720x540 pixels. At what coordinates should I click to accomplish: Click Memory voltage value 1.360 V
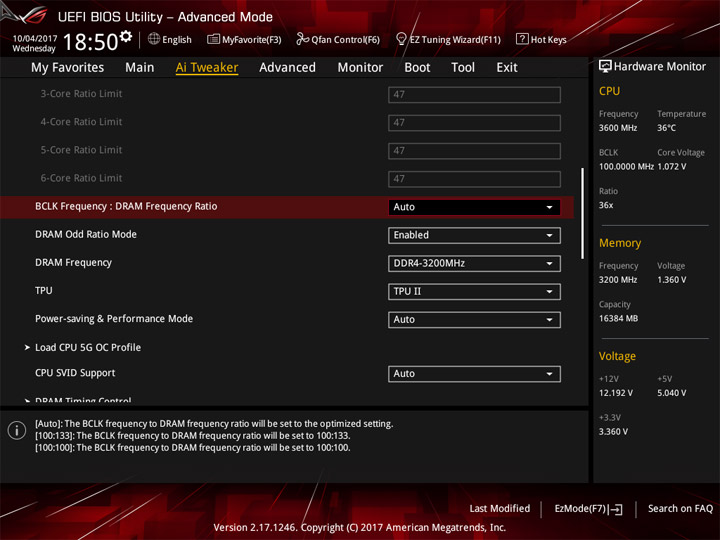tap(672, 280)
